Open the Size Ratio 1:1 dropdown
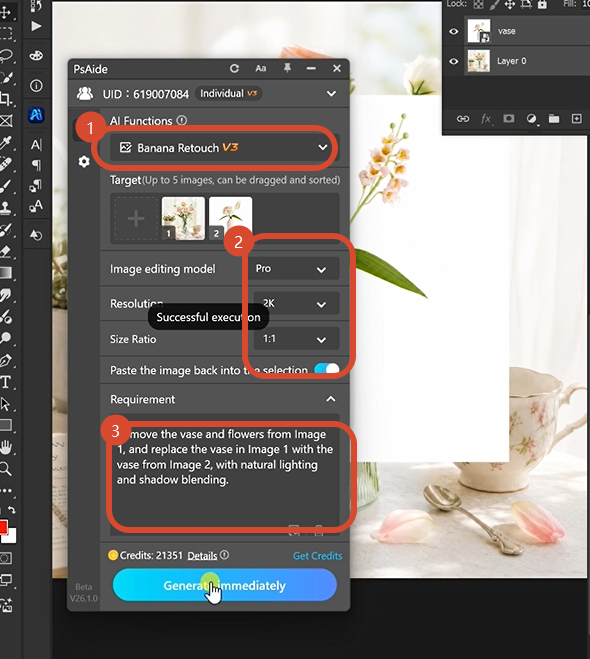This screenshot has height=659, width=590. (296, 339)
